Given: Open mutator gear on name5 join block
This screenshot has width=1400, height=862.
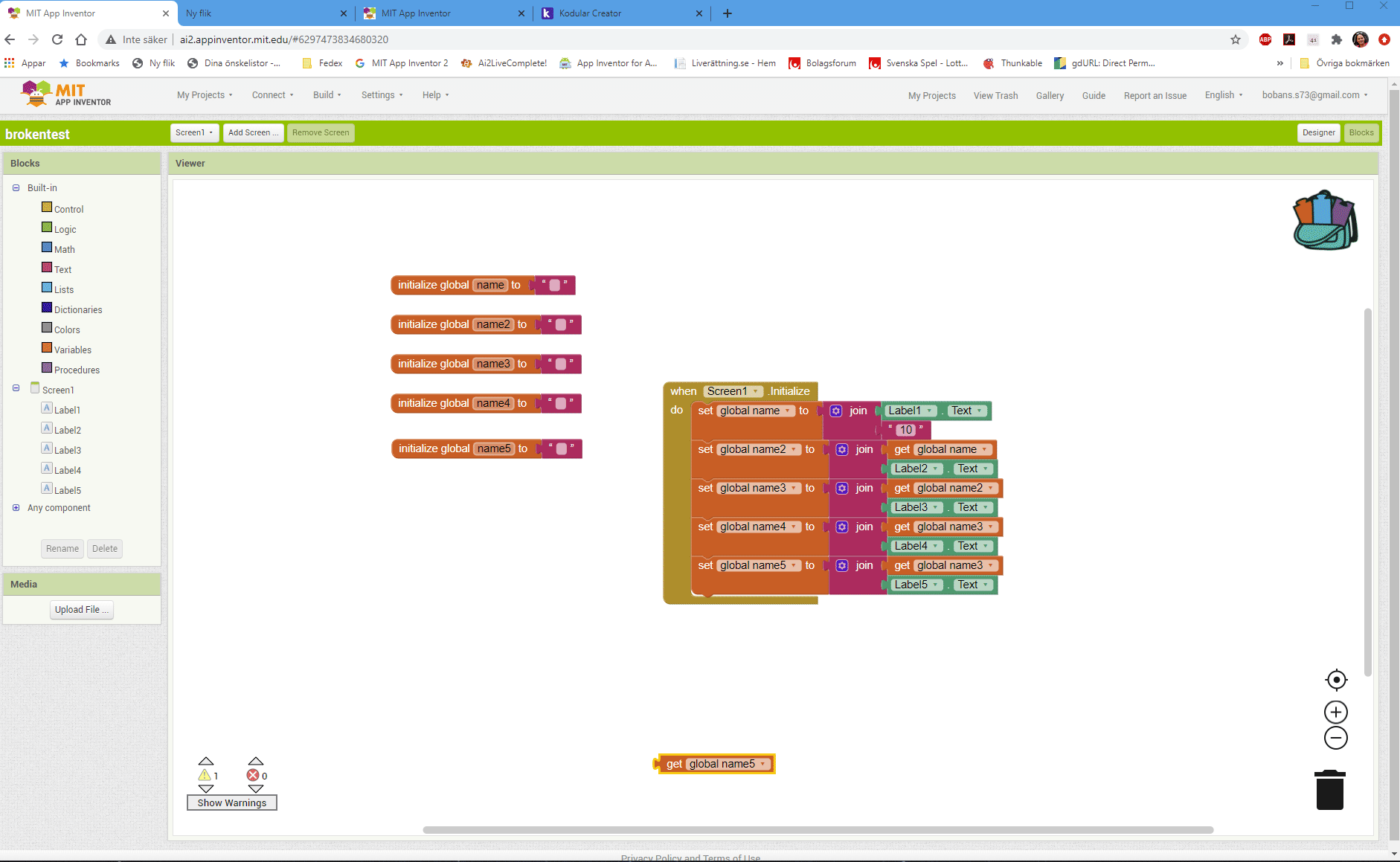Looking at the screenshot, I should [x=842, y=565].
